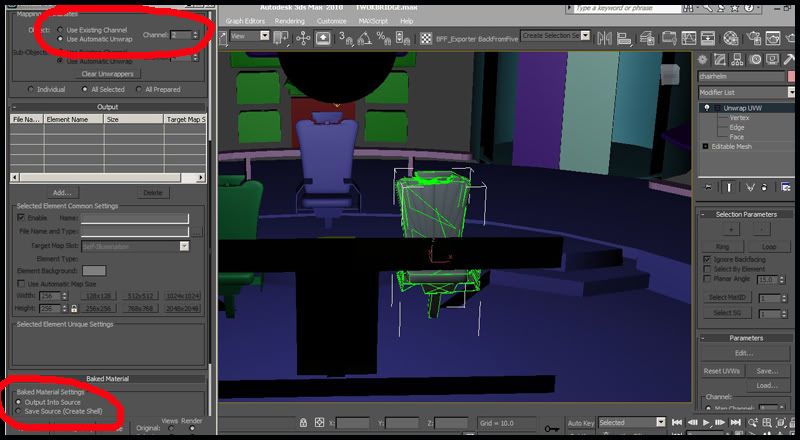Click Pin Stack icon below modifier stack

(x=708, y=187)
